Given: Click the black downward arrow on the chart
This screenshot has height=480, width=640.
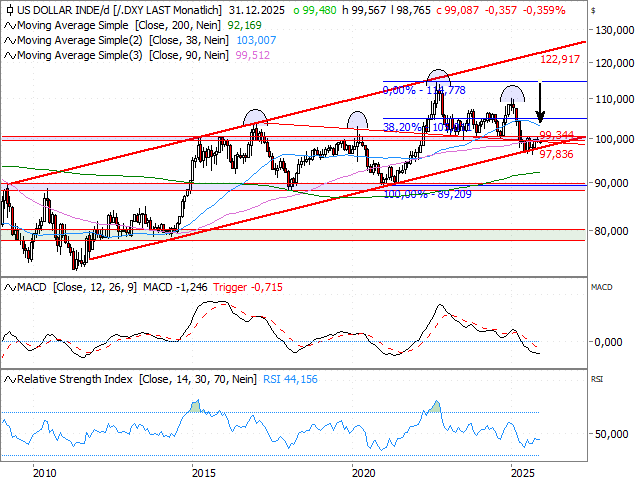Looking at the screenshot, I should (x=540, y=102).
